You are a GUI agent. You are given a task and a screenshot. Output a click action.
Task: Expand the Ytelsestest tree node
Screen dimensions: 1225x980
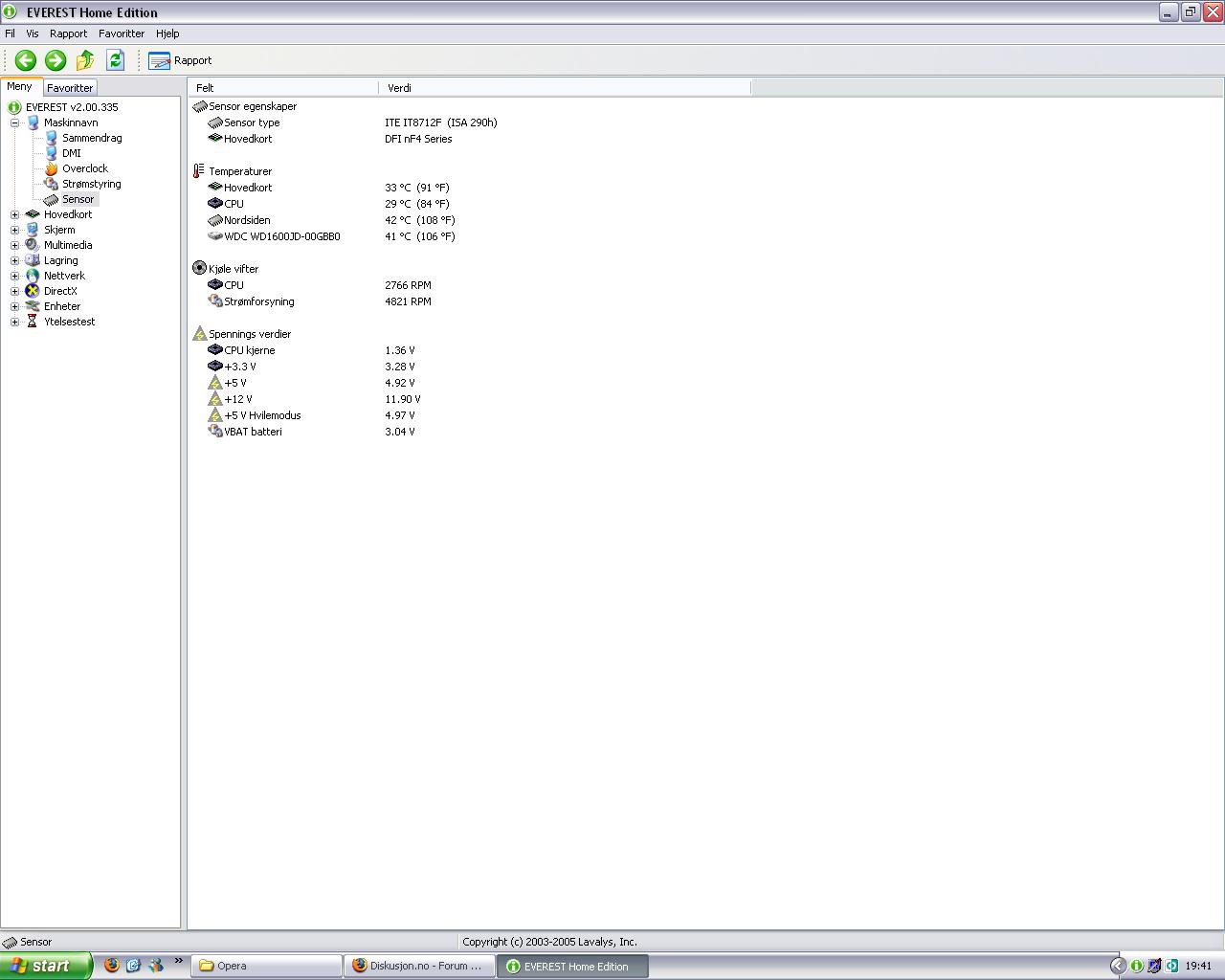coord(15,322)
